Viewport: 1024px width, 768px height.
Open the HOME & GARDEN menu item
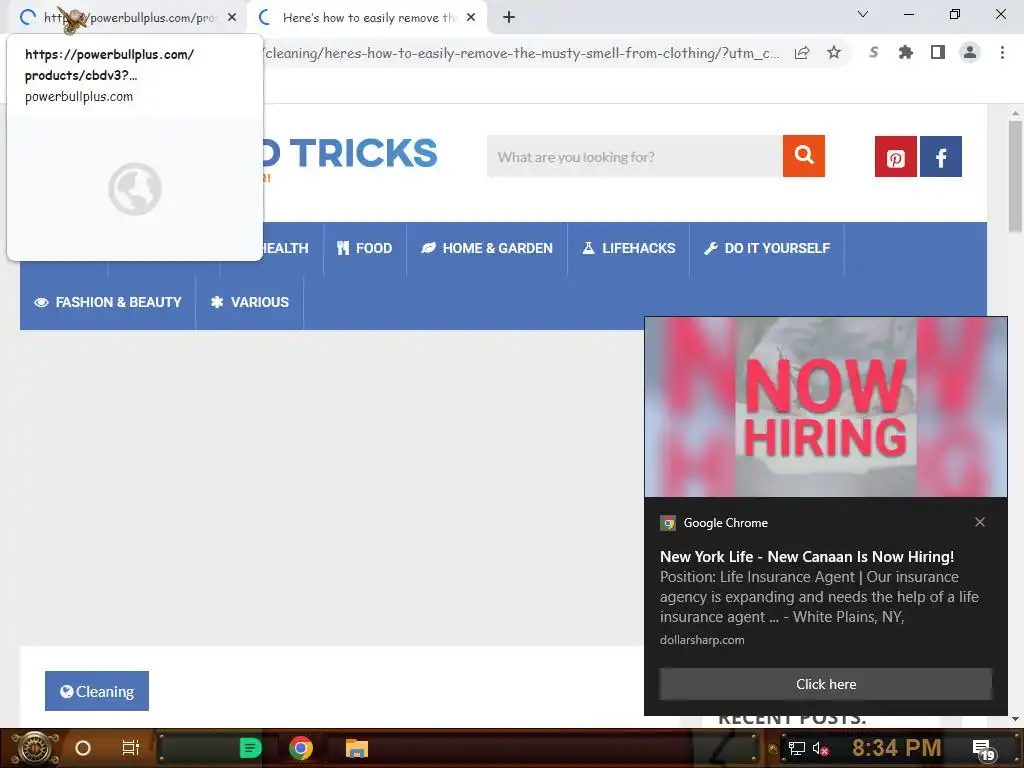(x=487, y=248)
